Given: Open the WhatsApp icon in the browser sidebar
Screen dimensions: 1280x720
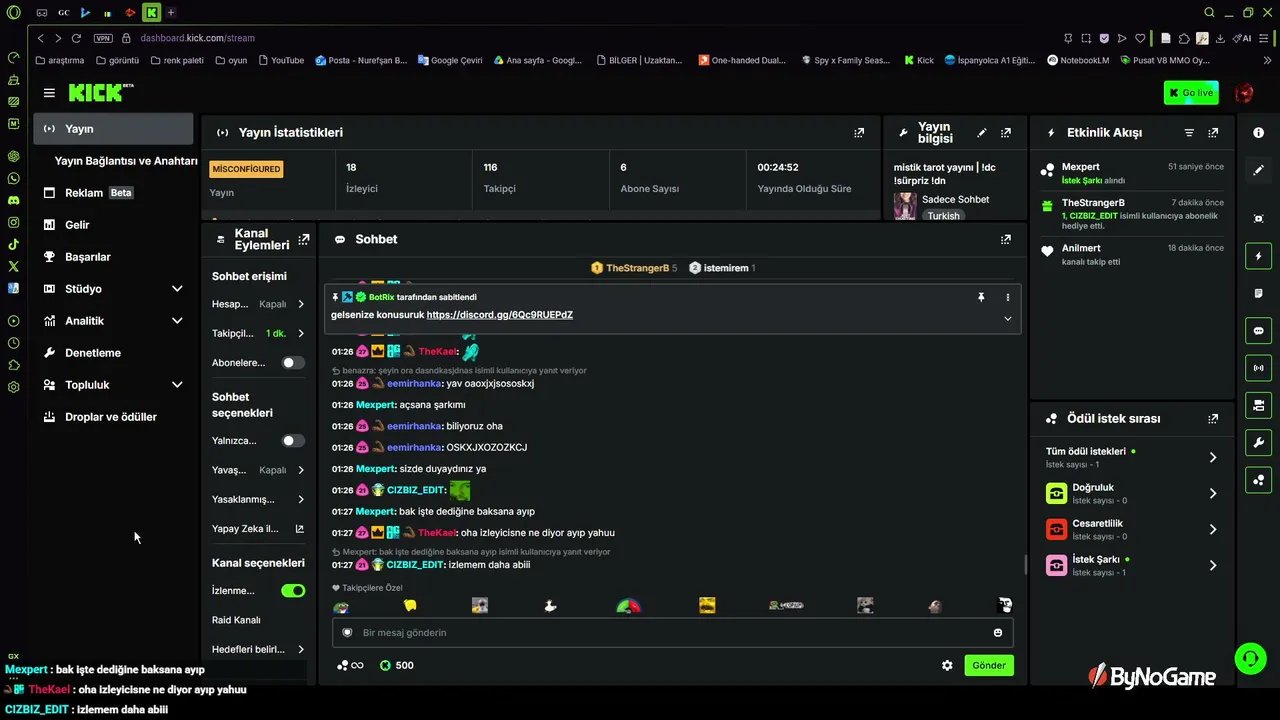Looking at the screenshot, I should 13,178.
